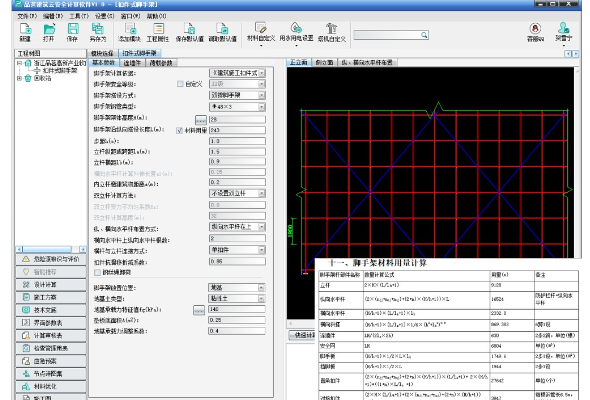The image size is (590, 400).
Task: Open the 危险源辨识与评价 hazard sidebar item
Action: point(51,259)
